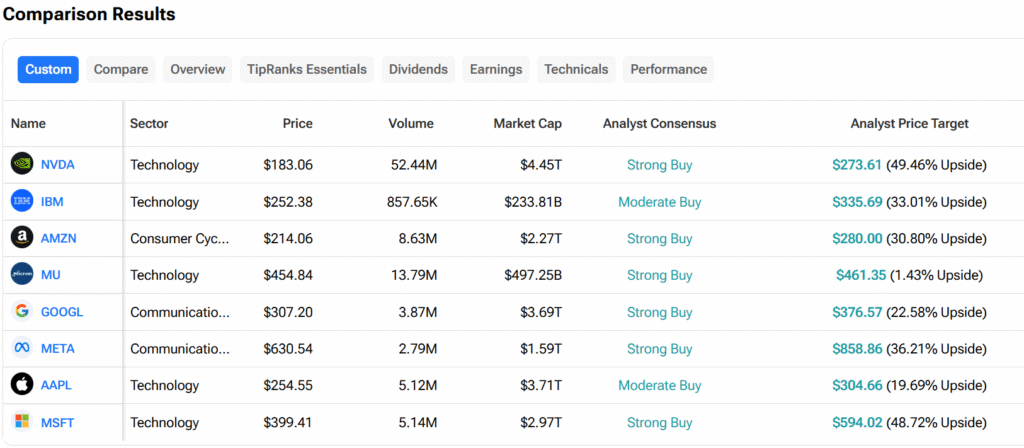Click the IBM logo icon
The height and width of the screenshot is (448, 1024).
(x=22, y=201)
